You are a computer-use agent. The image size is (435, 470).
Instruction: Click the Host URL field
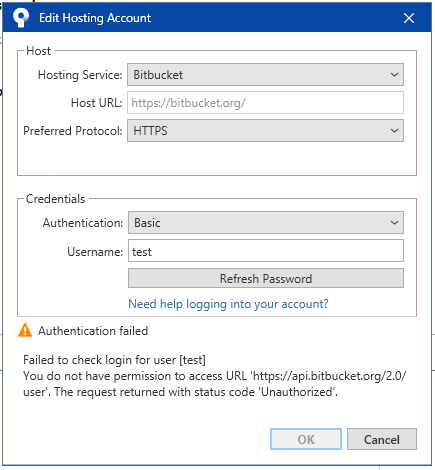click(x=265, y=103)
